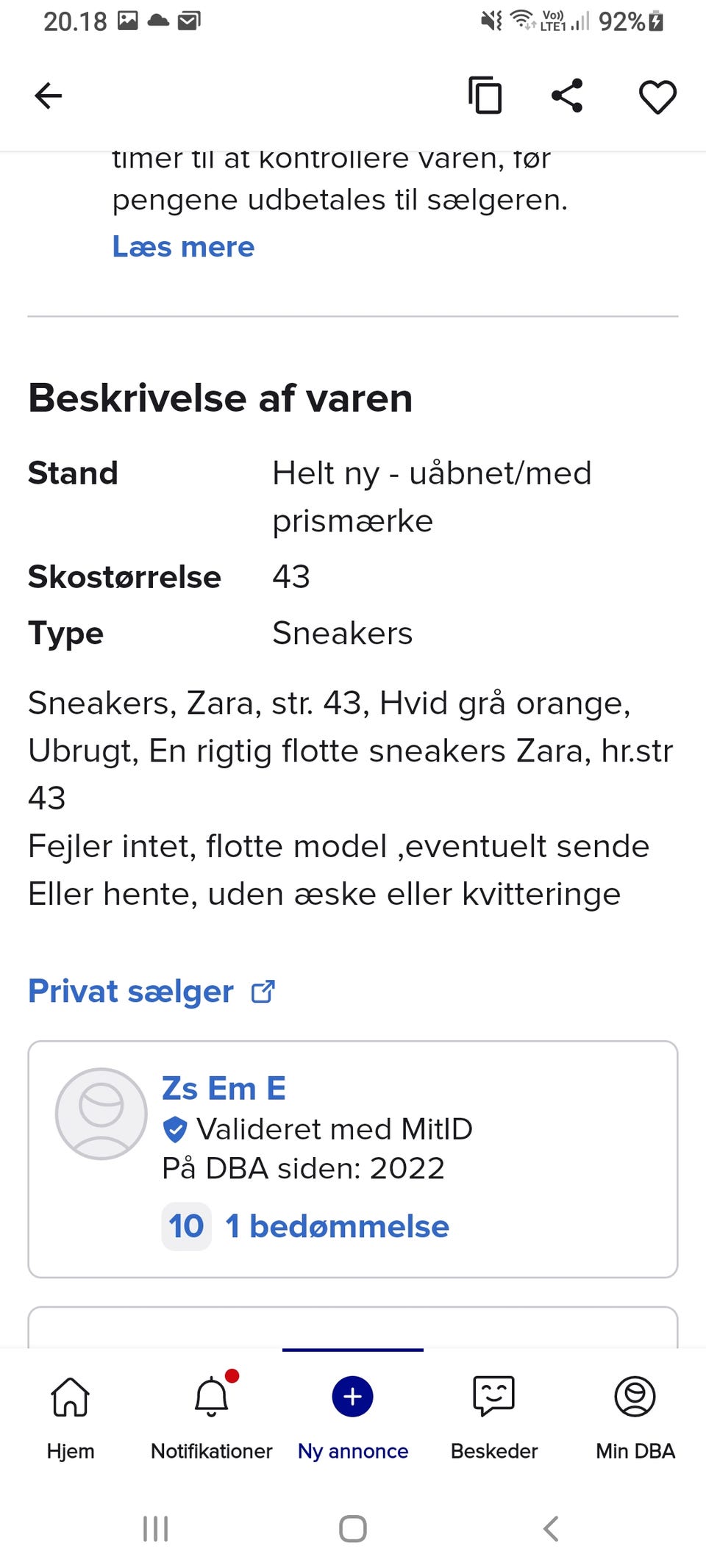Screen dimensions: 706x1568
Task: Tap external link icon beside Privat sælger
Action: click(x=263, y=992)
